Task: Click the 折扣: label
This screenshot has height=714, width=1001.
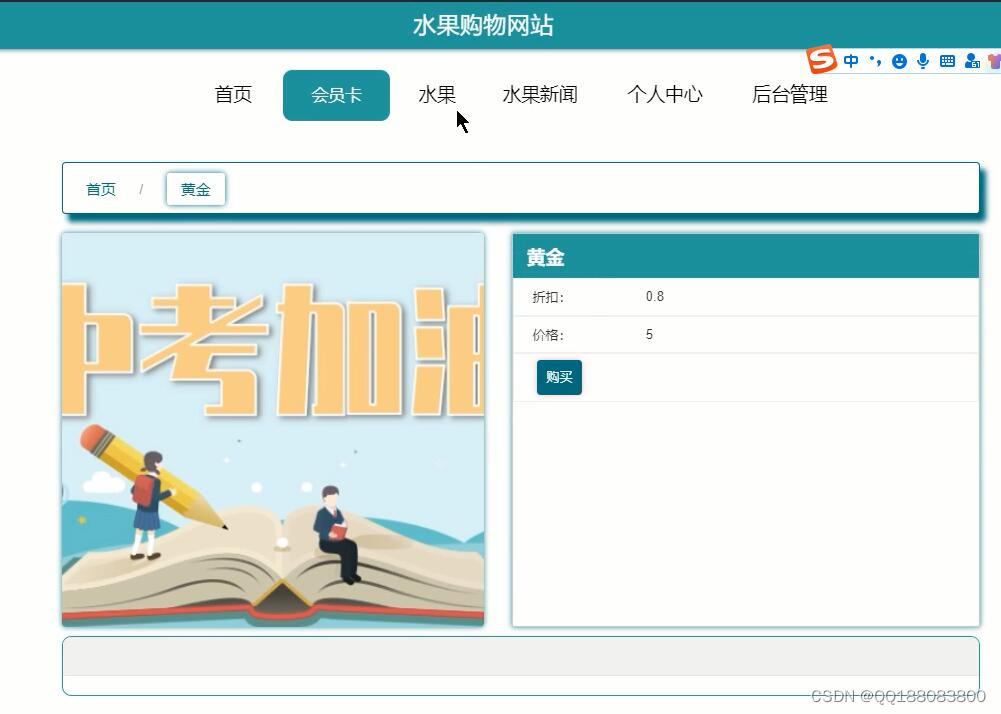Action: [548, 297]
